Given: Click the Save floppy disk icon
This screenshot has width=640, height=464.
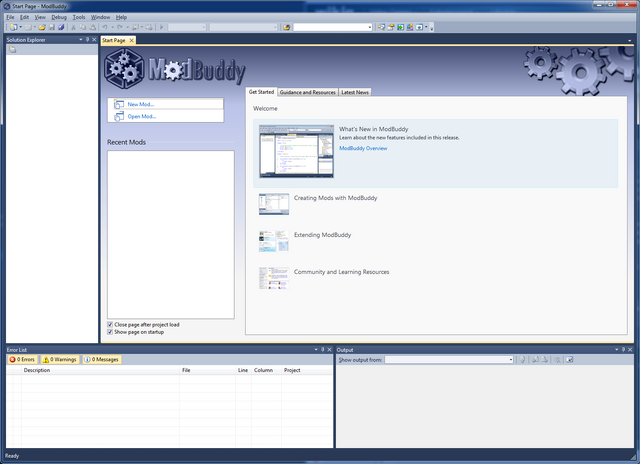Looking at the screenshot, I should coord(52,27).
